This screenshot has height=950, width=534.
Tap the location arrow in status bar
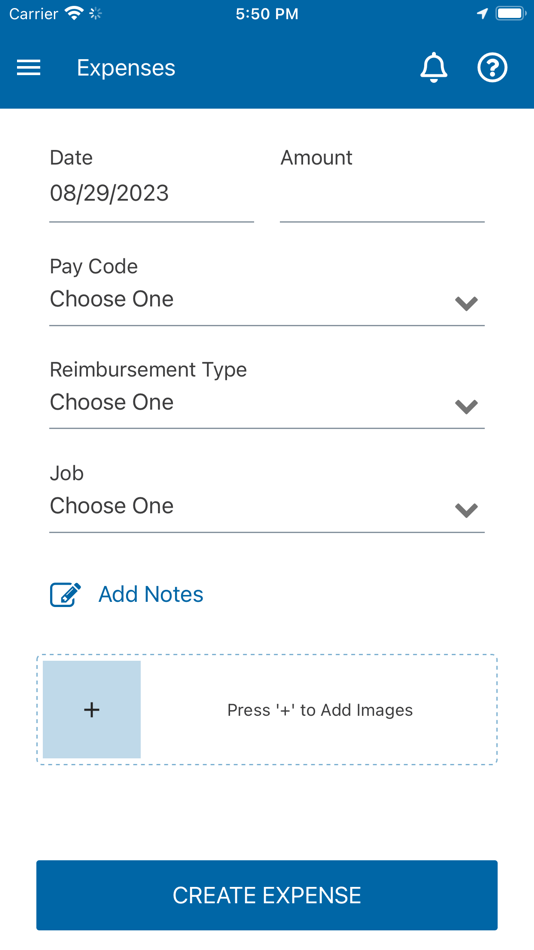[482, 13]
